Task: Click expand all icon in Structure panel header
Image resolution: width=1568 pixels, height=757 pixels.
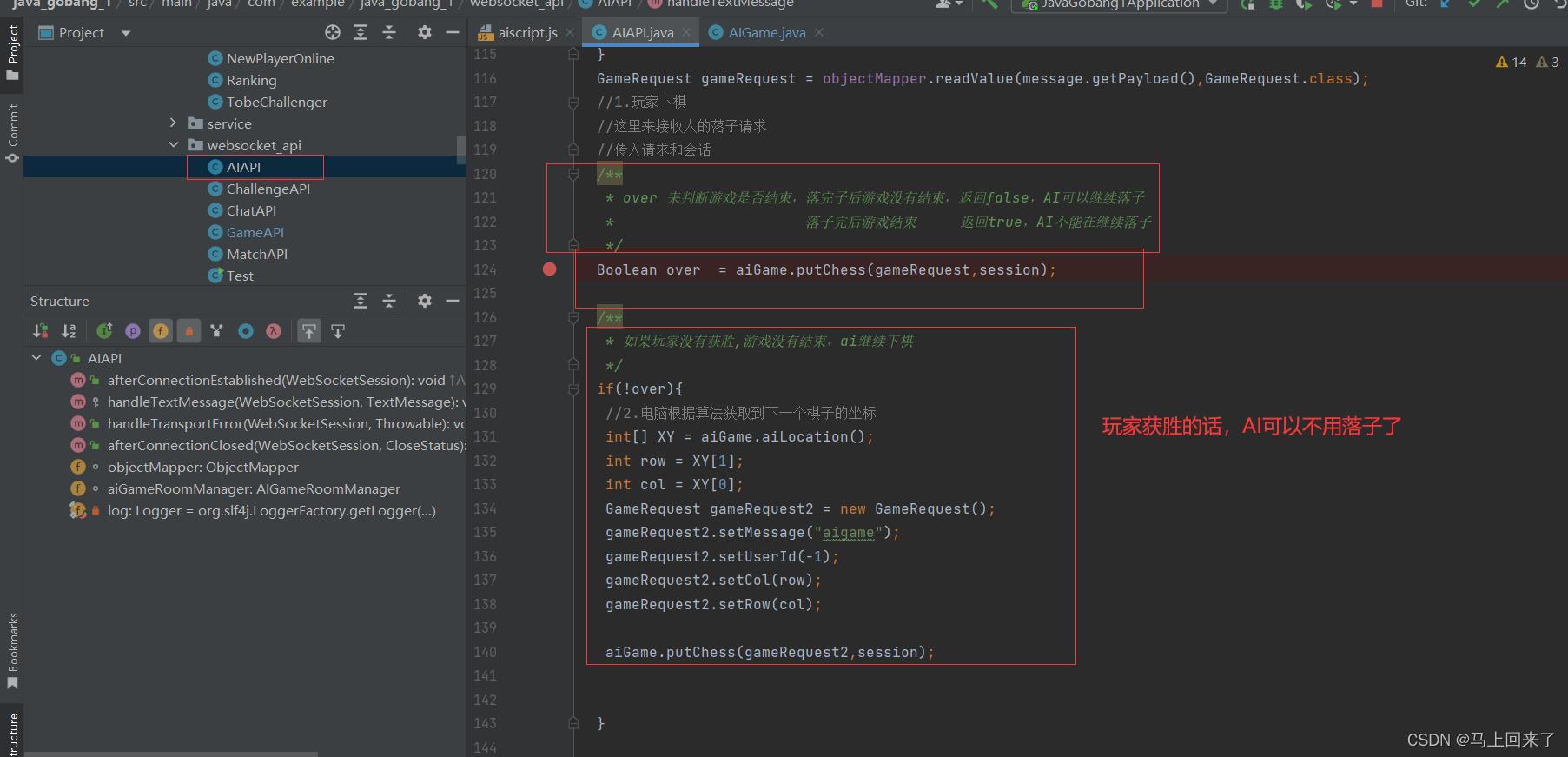Action: 361,301
